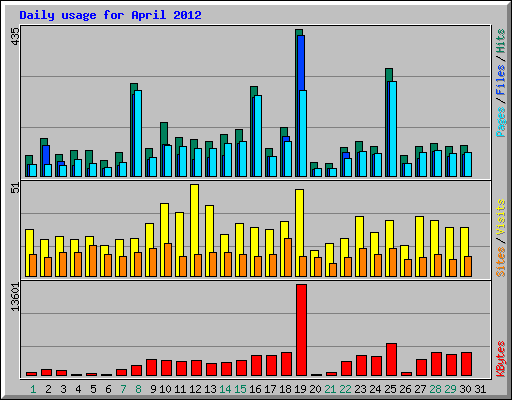Click day label 30 on the x-axis
Viewport: 512px width, 400px height.
point(465,389)
